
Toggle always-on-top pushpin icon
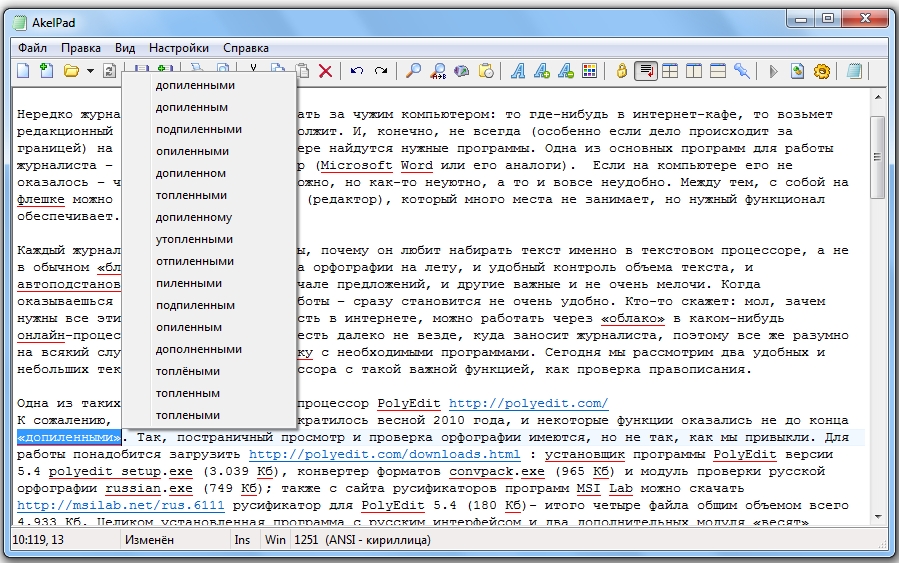coord(742,71)
